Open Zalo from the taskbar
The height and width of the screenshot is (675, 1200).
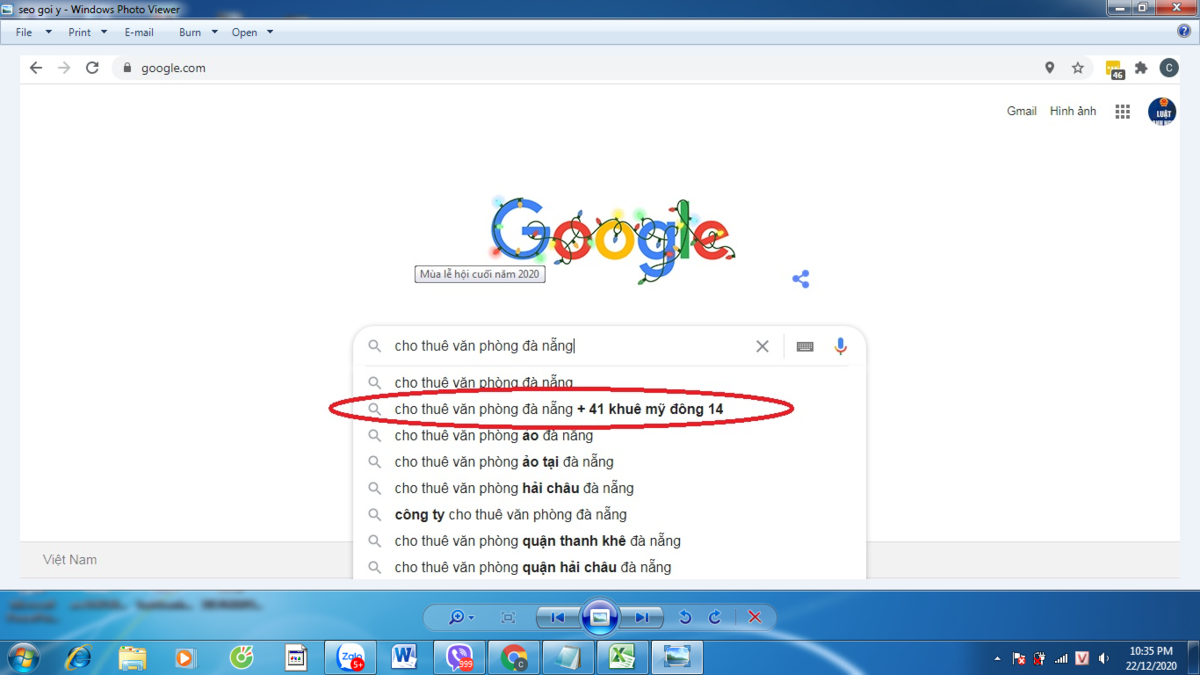[351, 658]
